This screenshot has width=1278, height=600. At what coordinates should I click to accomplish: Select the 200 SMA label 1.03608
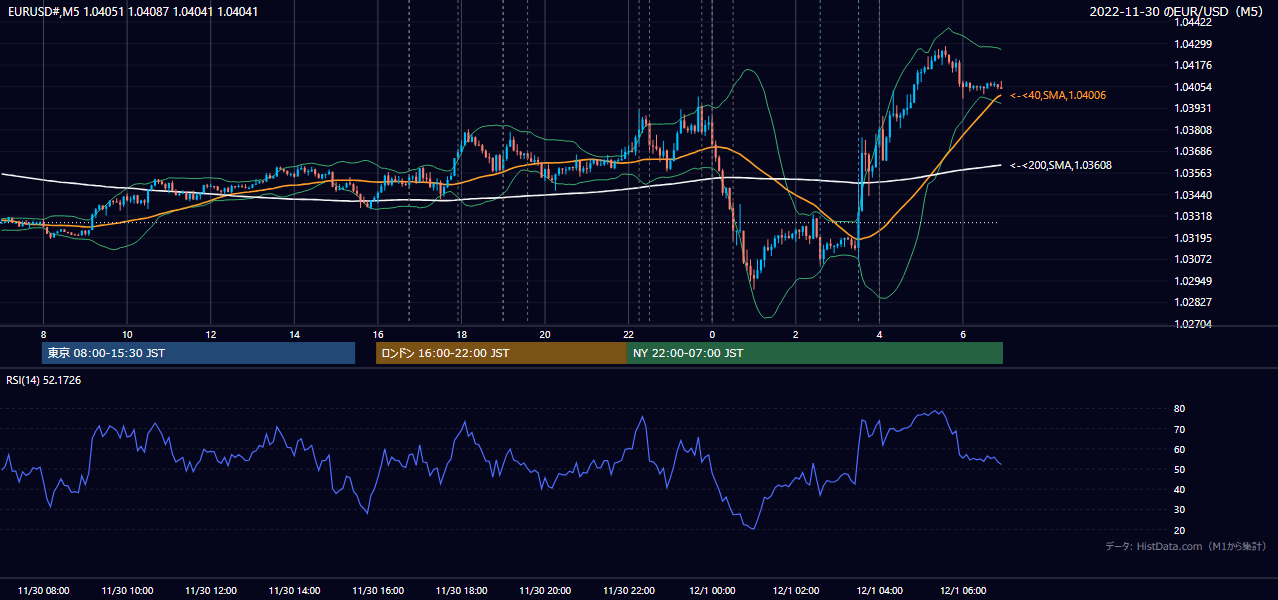1061,165
